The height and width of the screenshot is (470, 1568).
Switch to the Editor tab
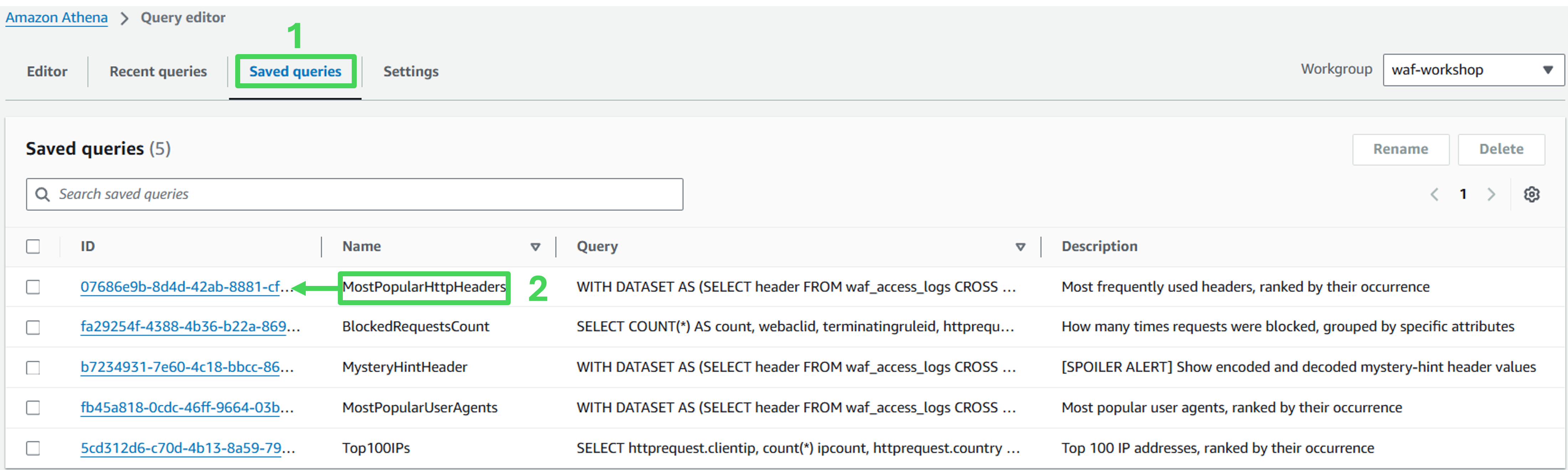click(x=47, y=72)
